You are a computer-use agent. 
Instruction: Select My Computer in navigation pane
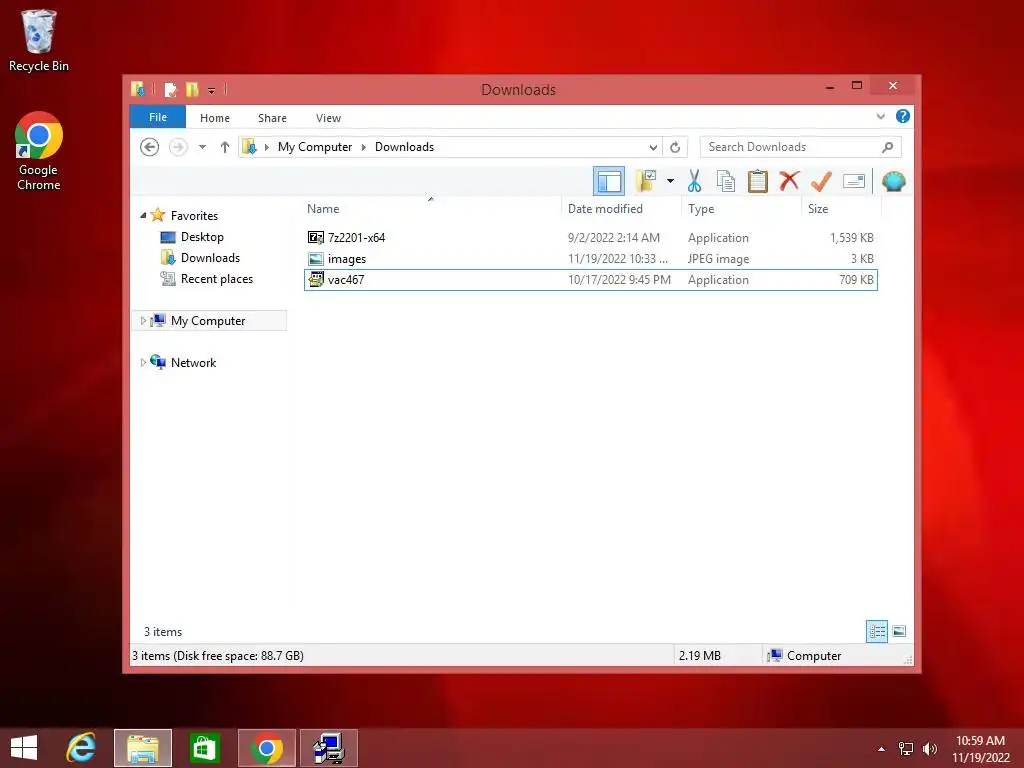coord(208,321)
